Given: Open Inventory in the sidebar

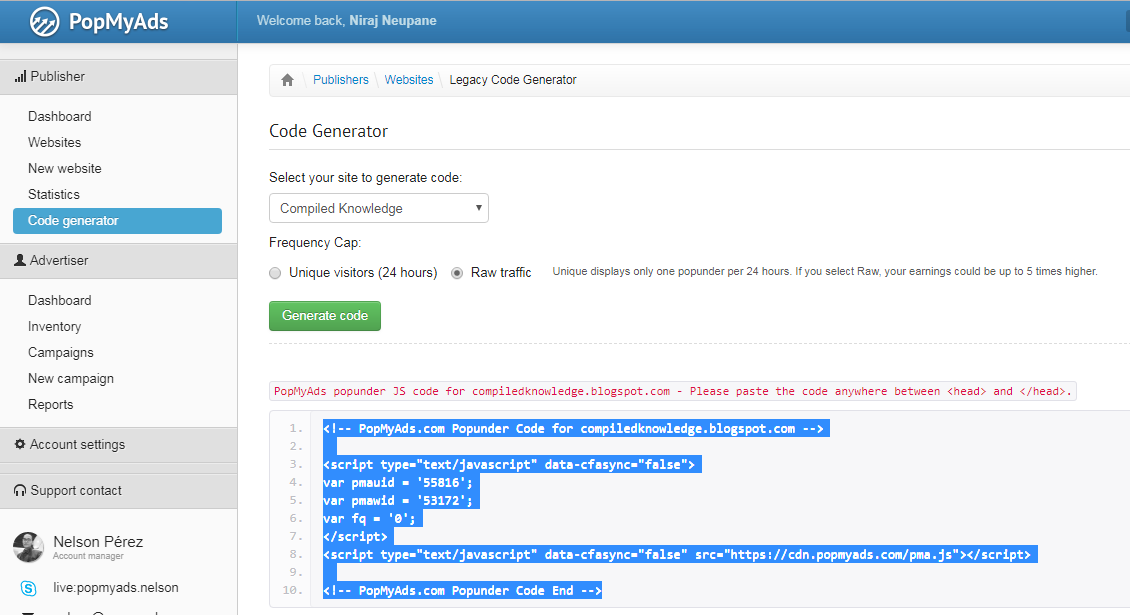Looking at the screenshot, I should (55, 327).
